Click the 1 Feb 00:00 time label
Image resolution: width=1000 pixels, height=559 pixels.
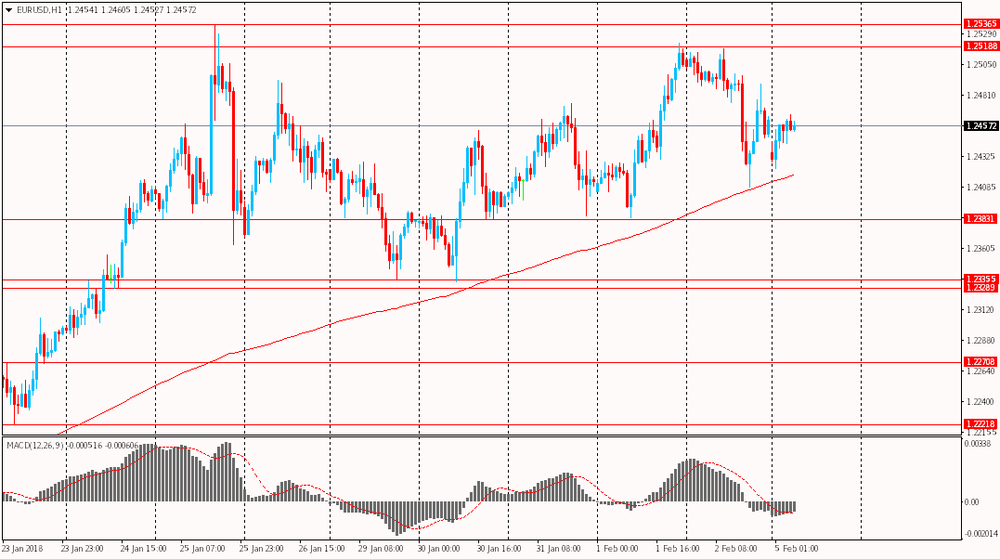[617, 548]
